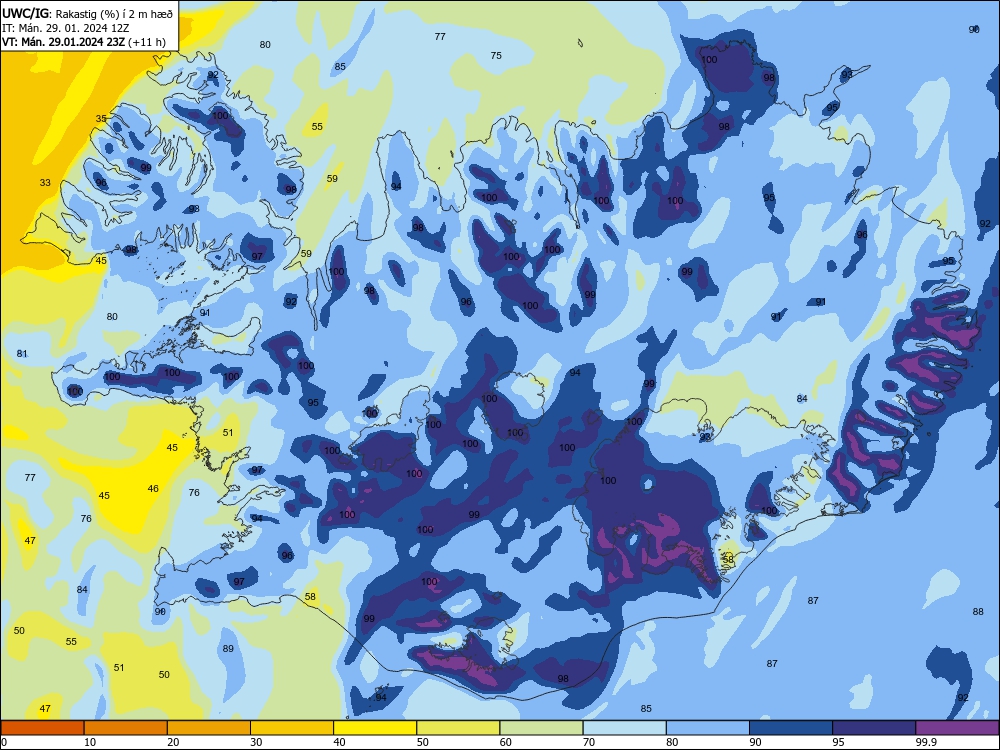Click the 'VT: Mán. 29.01.2024 23Z (+11 h)' line
The image size is (1000, 750).
tap(84, 42)
